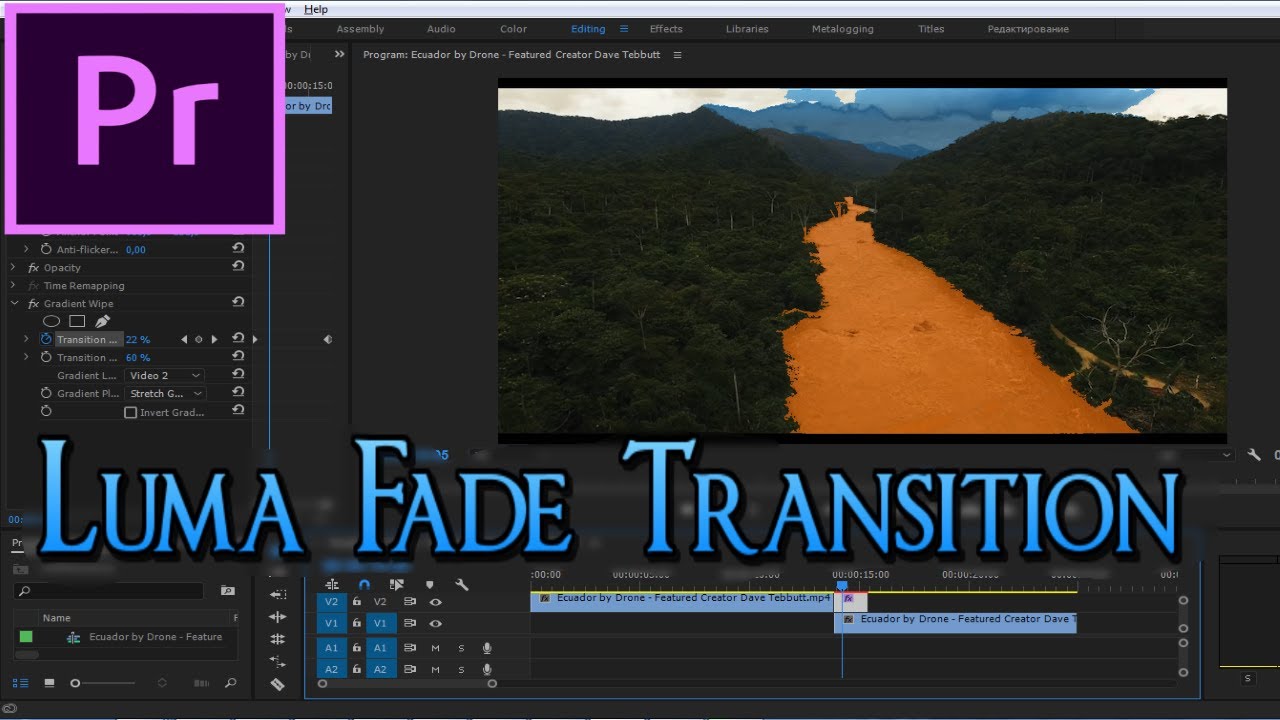Image resolution: width=1280 pixels, height=720 pixels.
Task: Toggle stopwatch beside Invert Gradient
Action: (x=45, y=411)
